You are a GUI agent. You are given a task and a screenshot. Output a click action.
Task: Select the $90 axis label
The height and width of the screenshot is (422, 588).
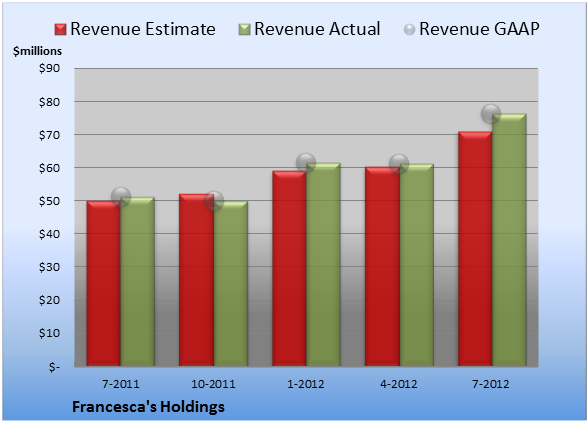[x=49, y=68]
